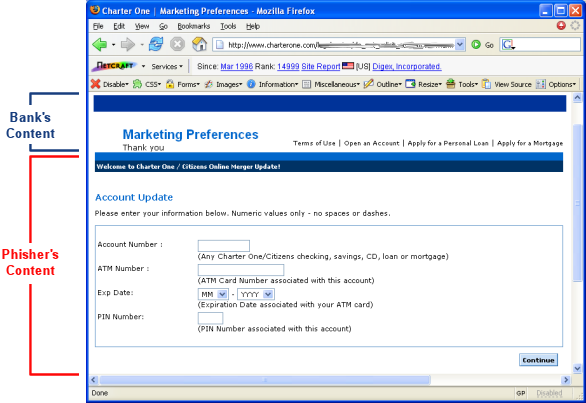Click the Reload page icon
The height and width of the screenshot is (403, 586).
point(156,44)
